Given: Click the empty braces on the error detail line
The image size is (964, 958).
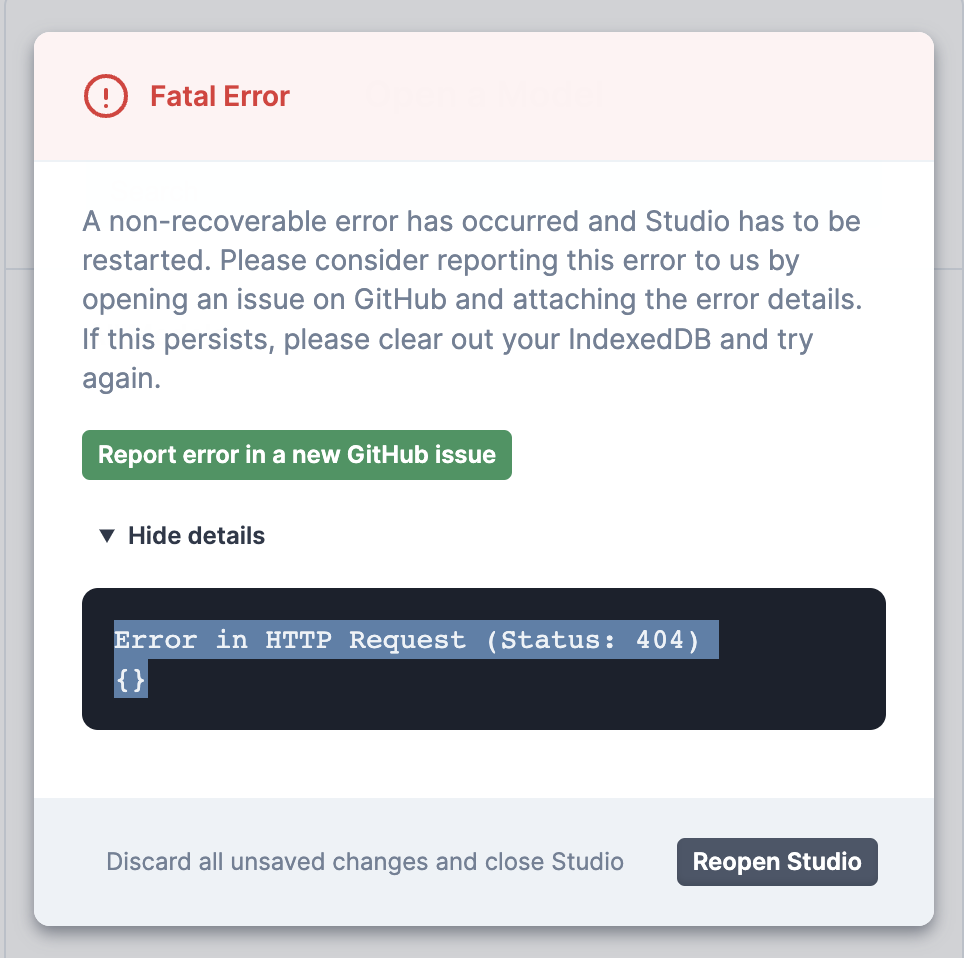Looking at the screenshot, I should pos(129,679).
